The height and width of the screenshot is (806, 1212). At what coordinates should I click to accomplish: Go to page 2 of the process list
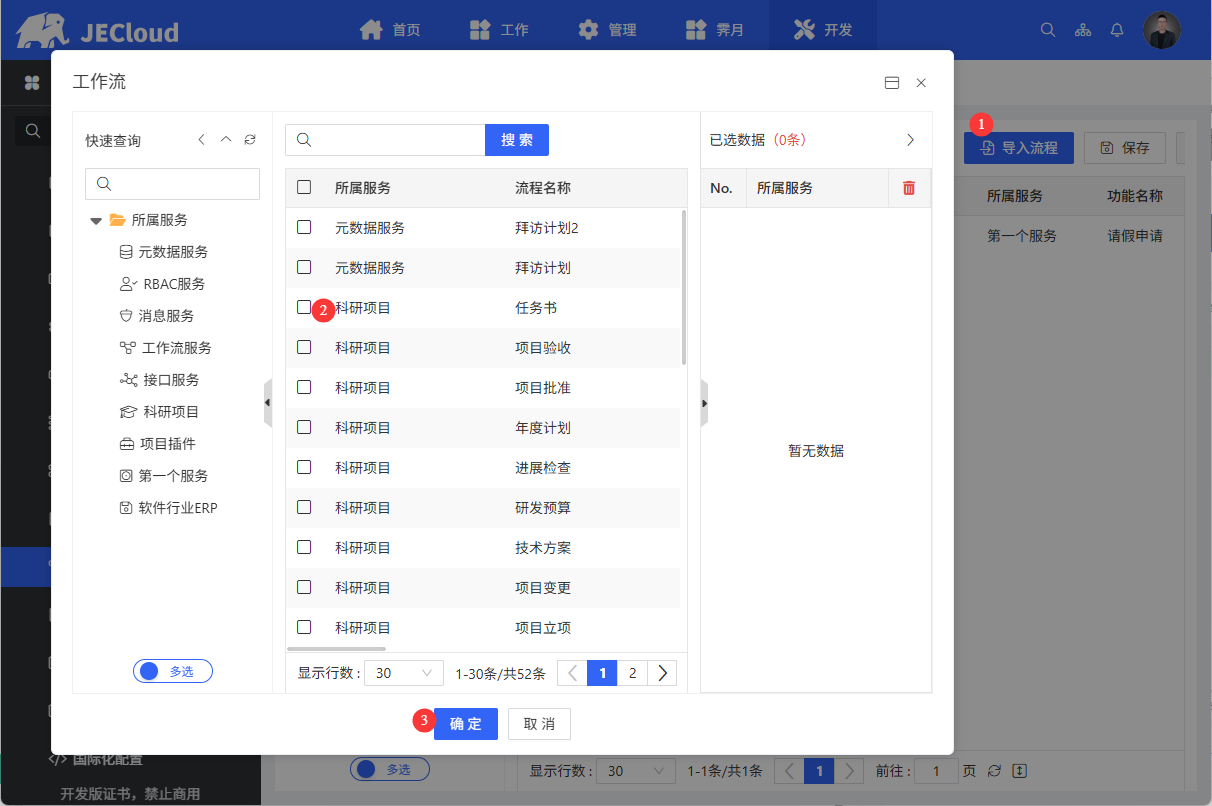[632, 673]
